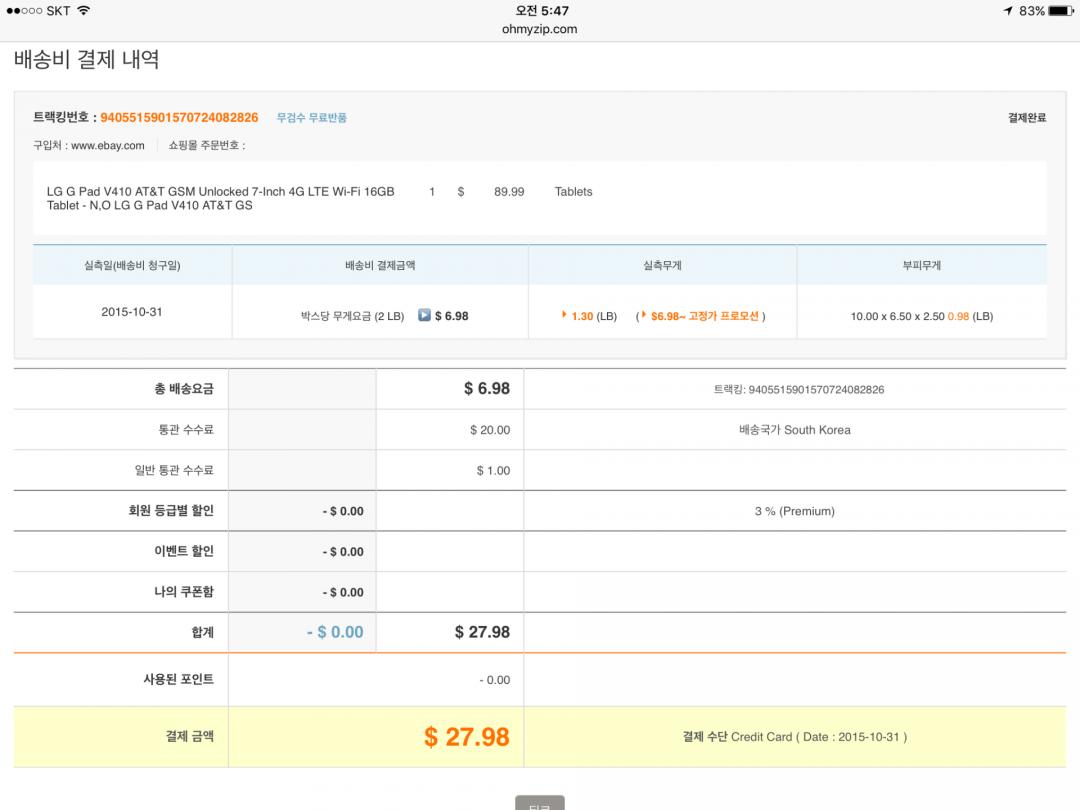Image resolution: width=1080 pixels, height=810 pixels.
Task: Tap the clock in the status bar
Action: coord(542,11)
